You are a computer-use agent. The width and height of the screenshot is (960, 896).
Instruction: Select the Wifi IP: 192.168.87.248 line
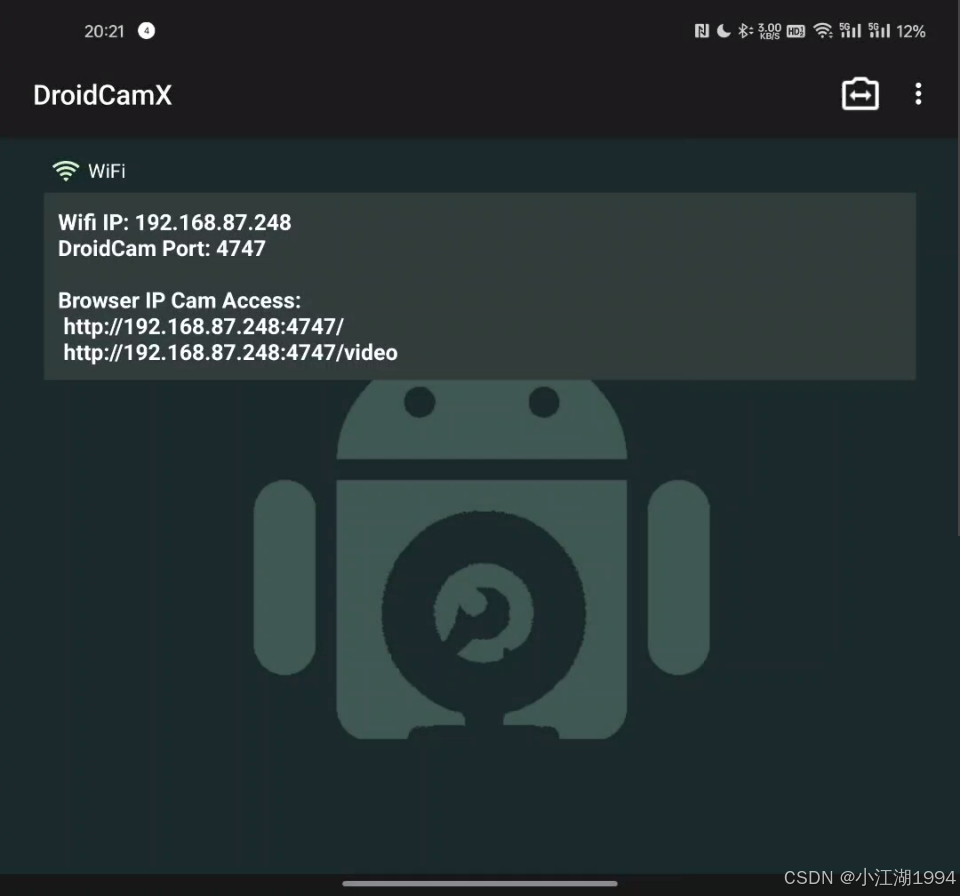174,222
